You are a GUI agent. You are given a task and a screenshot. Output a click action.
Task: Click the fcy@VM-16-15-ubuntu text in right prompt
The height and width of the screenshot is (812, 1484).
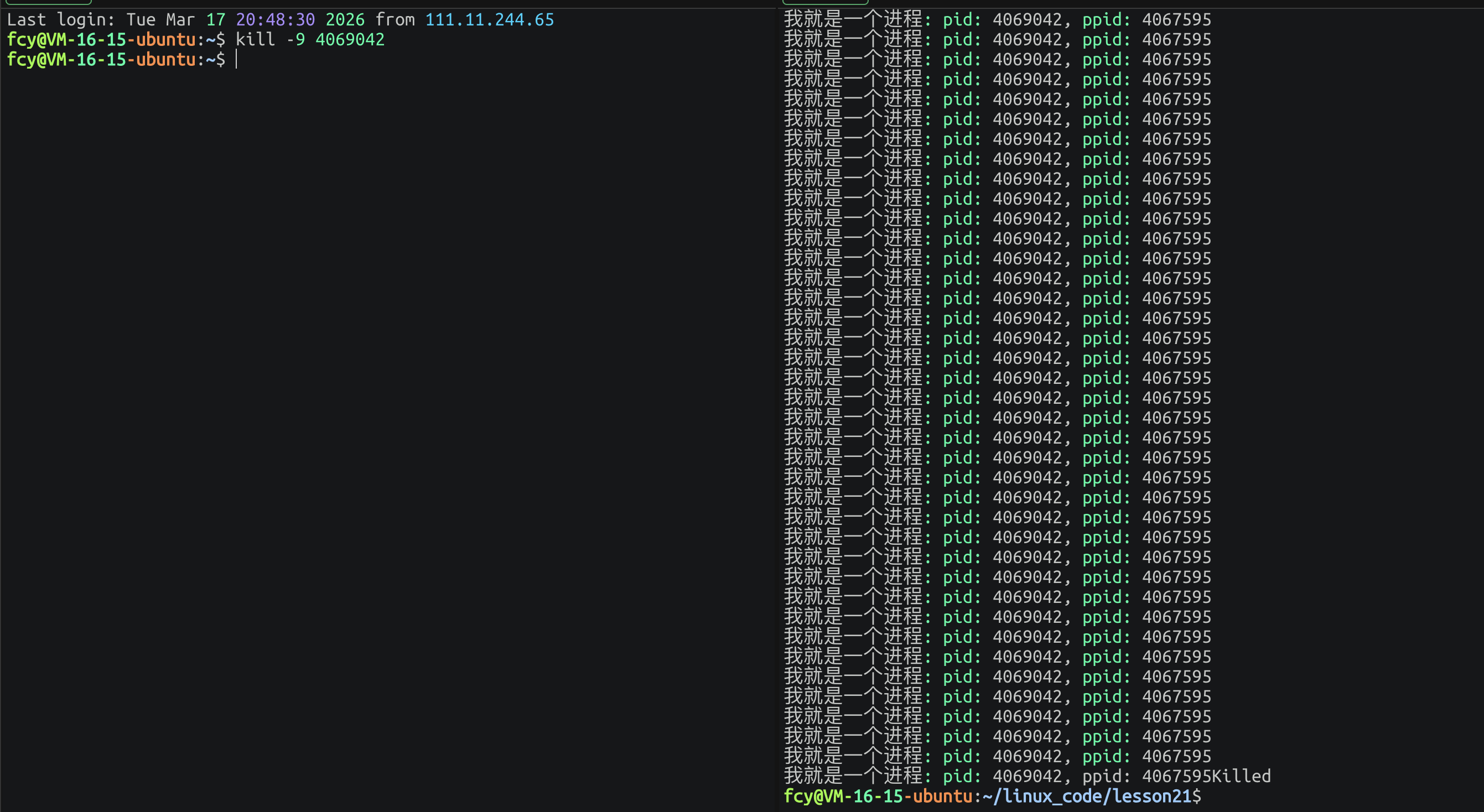click(878, 797)
